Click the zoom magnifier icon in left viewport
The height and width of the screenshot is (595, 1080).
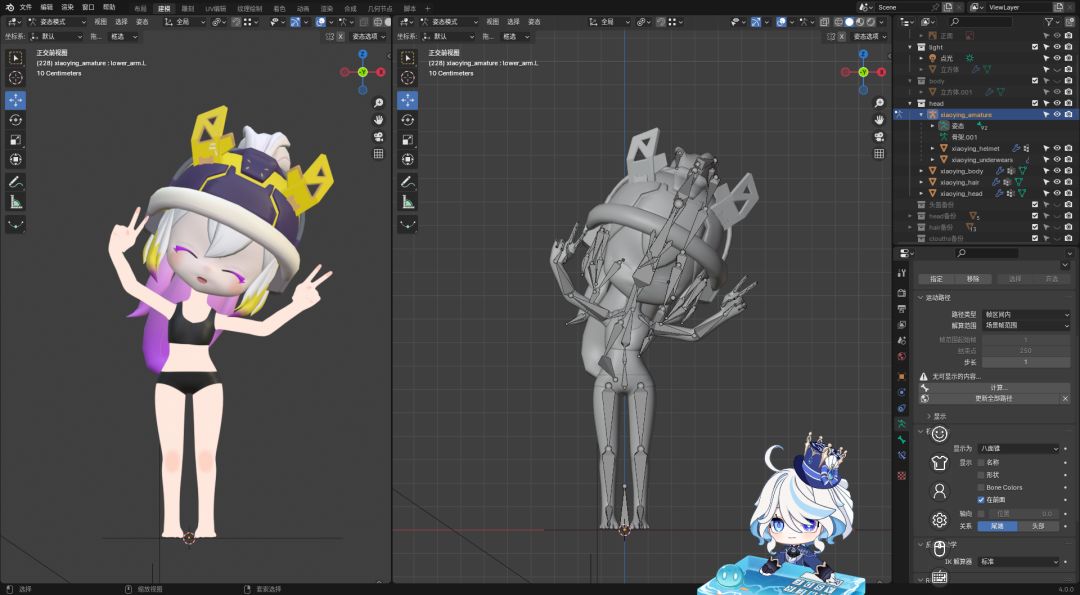pos(379,103)
